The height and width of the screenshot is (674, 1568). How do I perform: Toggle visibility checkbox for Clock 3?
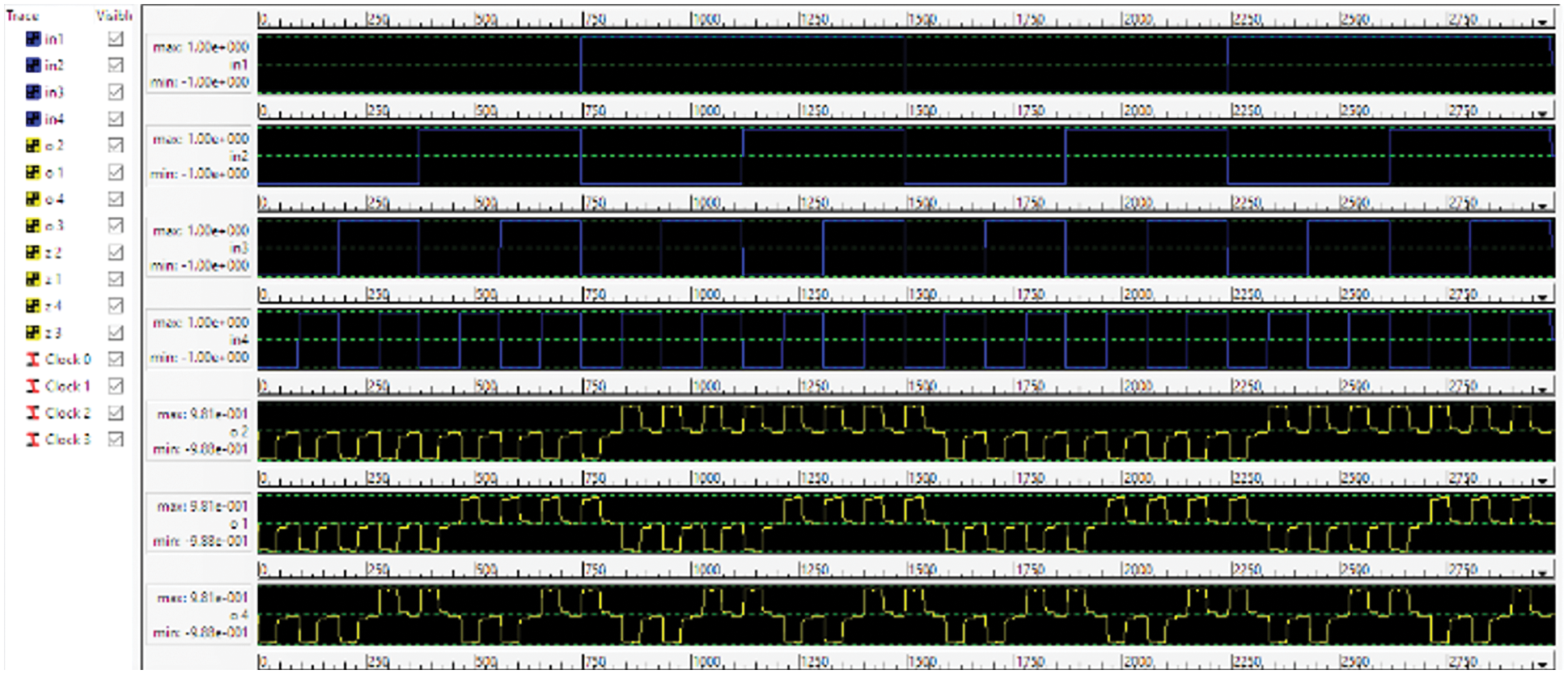coord(116,439)
